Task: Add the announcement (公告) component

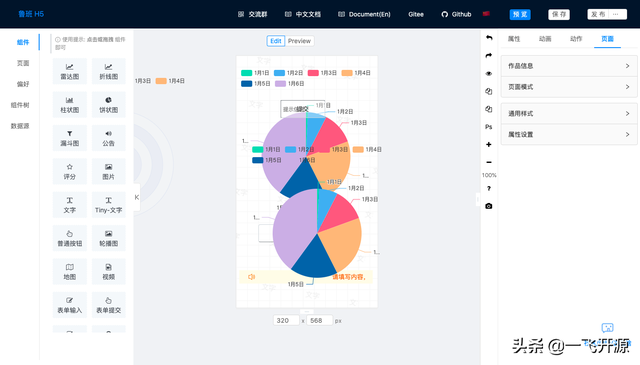Action: 109,138
